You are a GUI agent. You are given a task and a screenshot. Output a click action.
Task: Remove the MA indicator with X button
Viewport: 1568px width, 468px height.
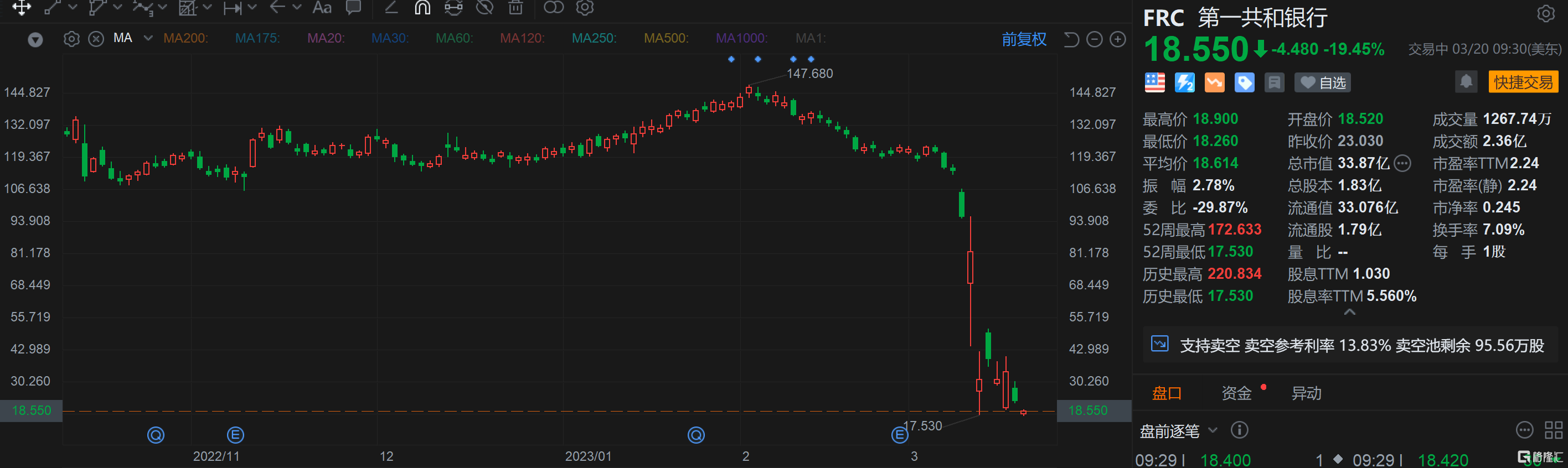point(96,39)
